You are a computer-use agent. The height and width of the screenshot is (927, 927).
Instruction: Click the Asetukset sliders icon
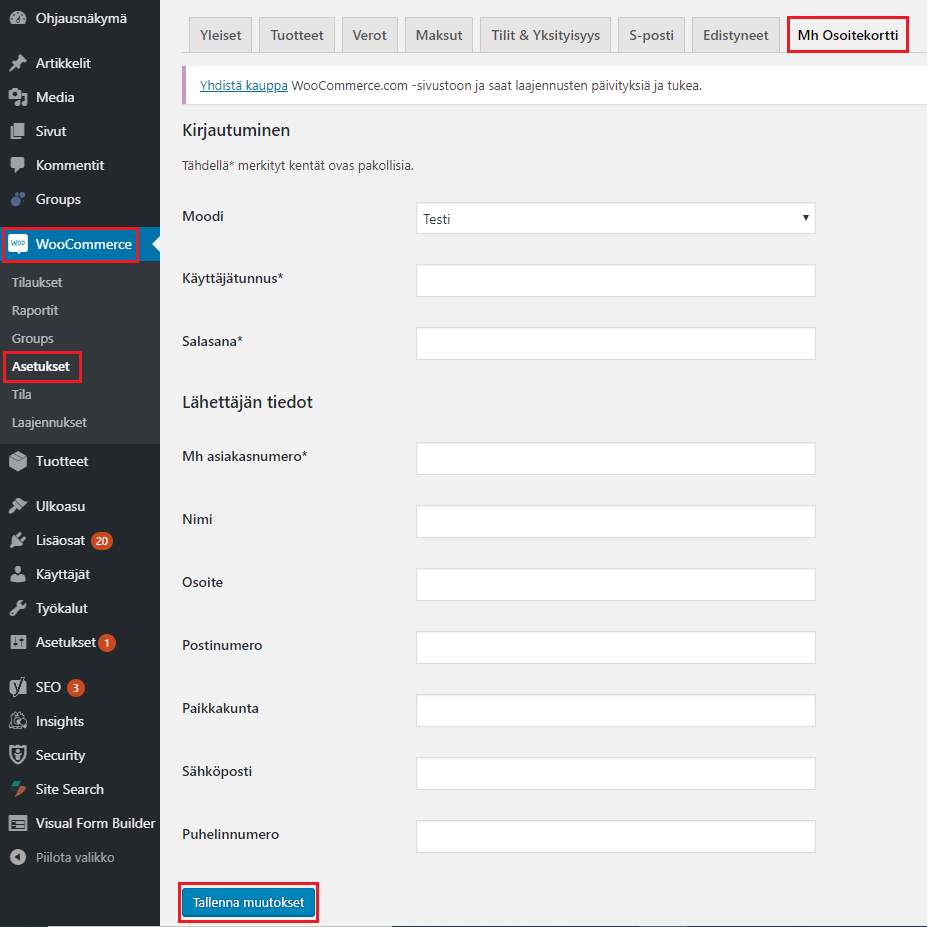(18, 642)
